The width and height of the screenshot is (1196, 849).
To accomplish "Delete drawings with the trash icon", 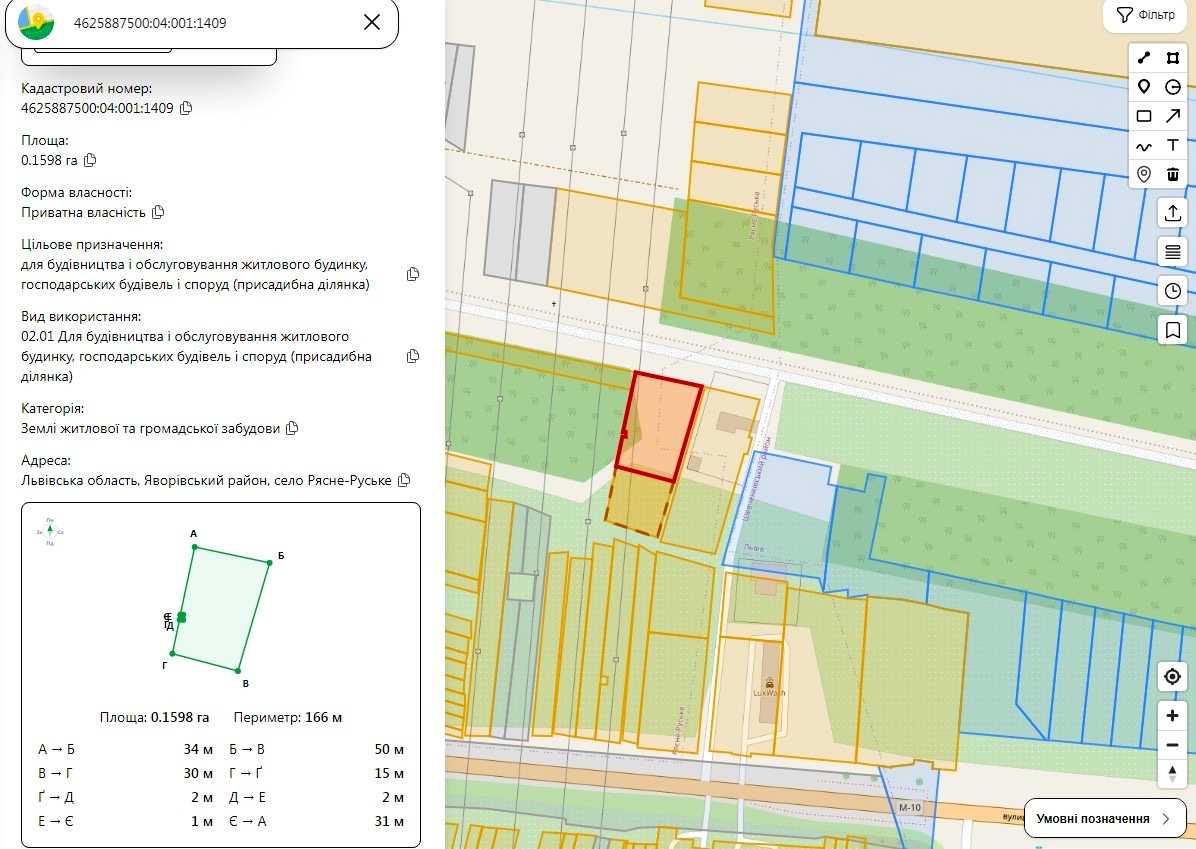I will pos(1173,175).
